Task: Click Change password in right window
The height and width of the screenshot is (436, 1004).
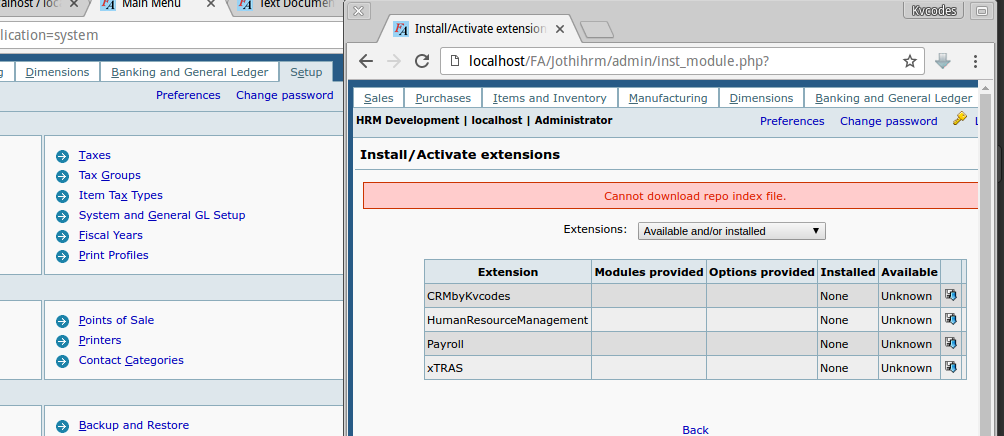Action: pyautogui.click(x=888, y=121)
